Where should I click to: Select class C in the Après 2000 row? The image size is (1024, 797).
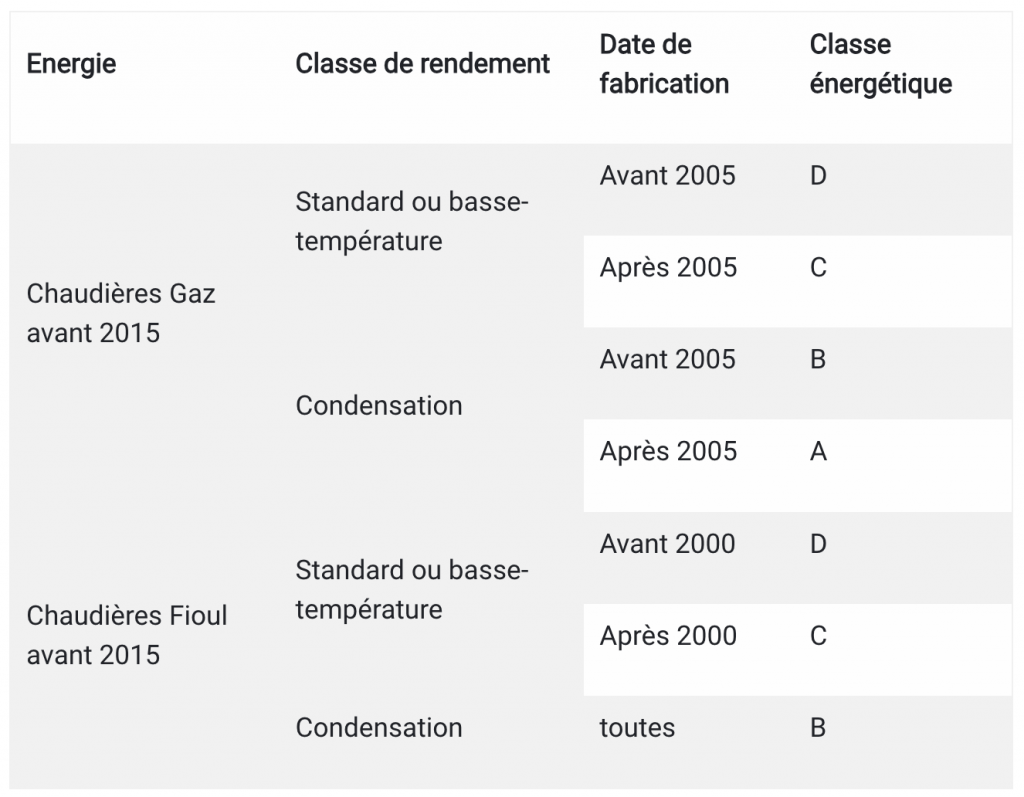click(818, 636)
